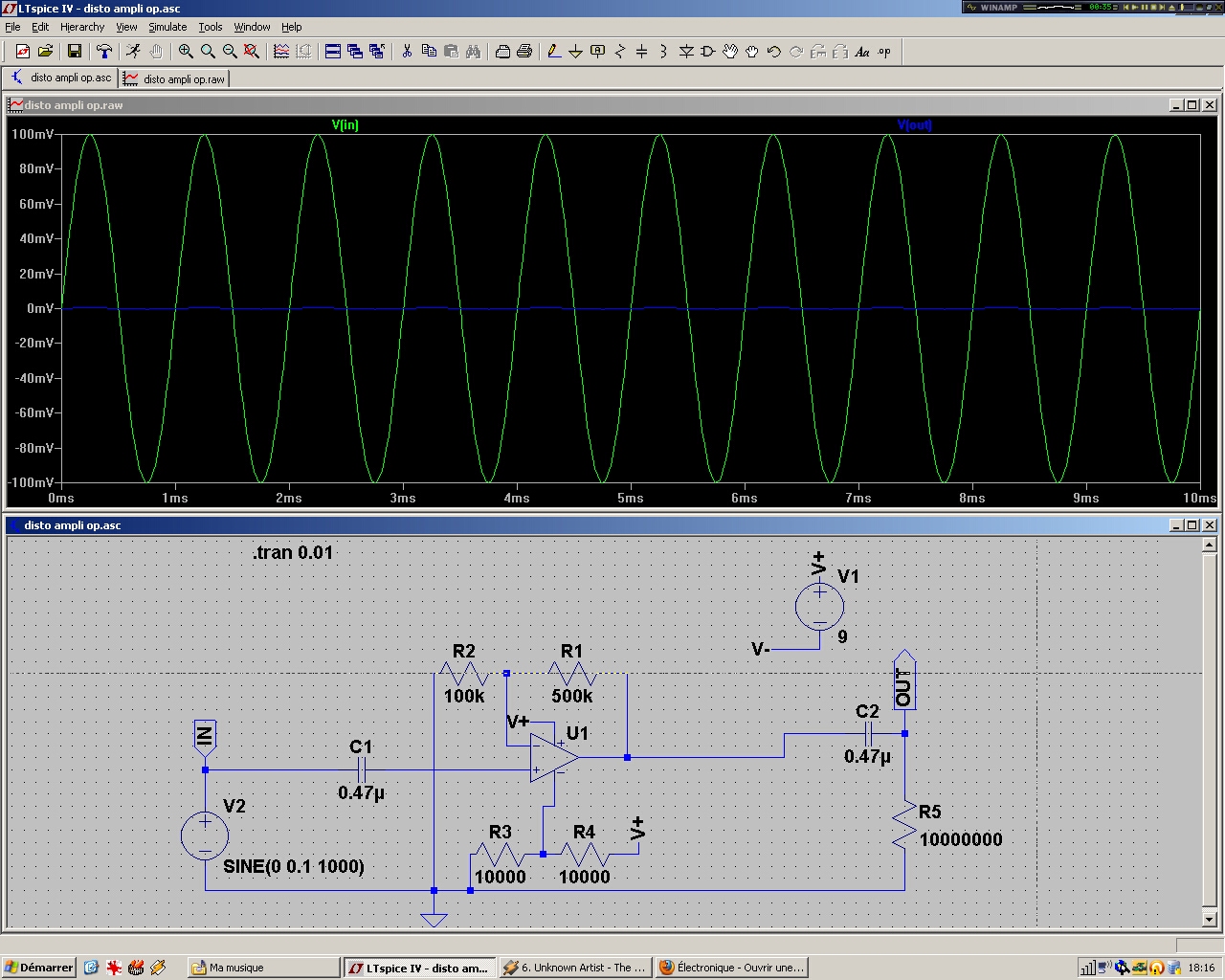
Task: Select the Capacitor tool
Action: coord(642,52)
